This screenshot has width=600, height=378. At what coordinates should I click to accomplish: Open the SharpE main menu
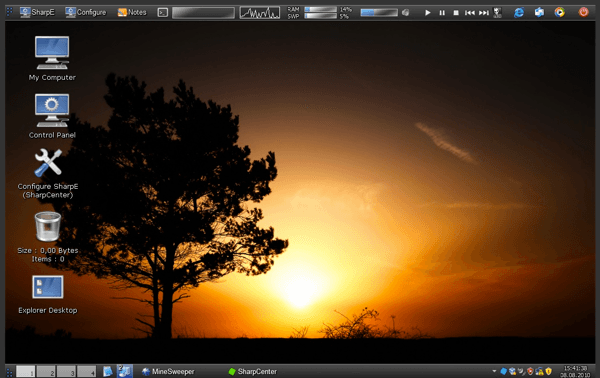point(38,12)
